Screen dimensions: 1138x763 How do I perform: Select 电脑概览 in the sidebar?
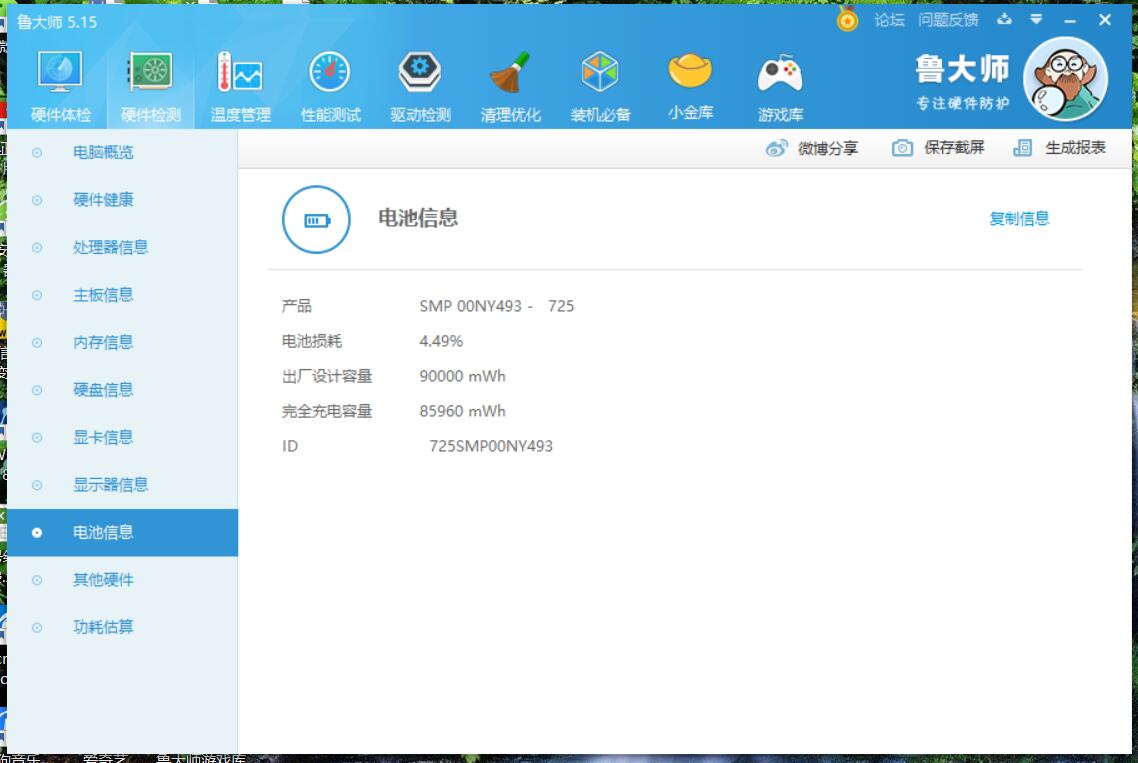[x=103, y=153]
